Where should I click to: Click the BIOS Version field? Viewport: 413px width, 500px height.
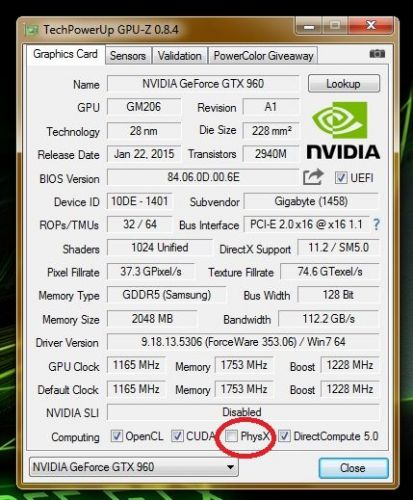[203, 177]
